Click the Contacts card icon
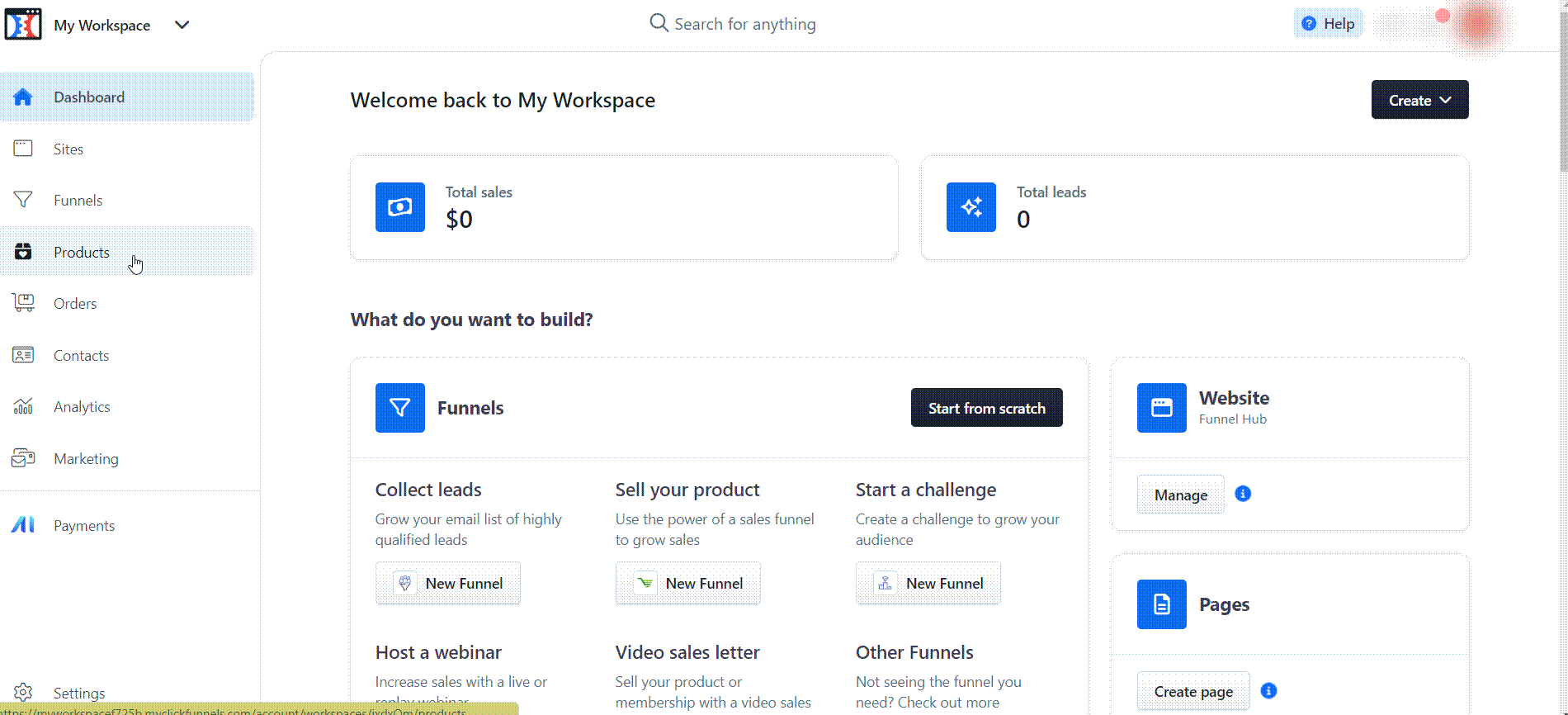1568x715 pixels. click(23, 355)
